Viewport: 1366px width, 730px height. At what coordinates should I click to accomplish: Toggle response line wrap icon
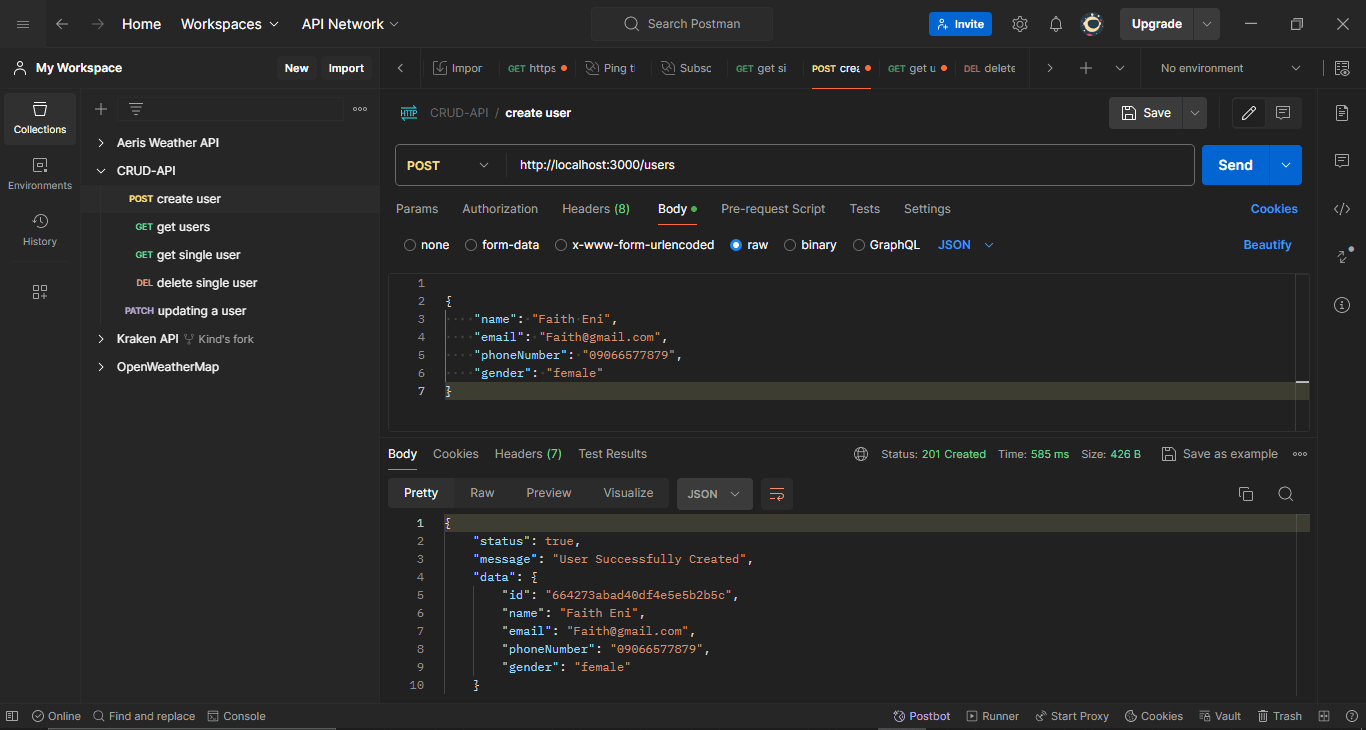[777, 494]
